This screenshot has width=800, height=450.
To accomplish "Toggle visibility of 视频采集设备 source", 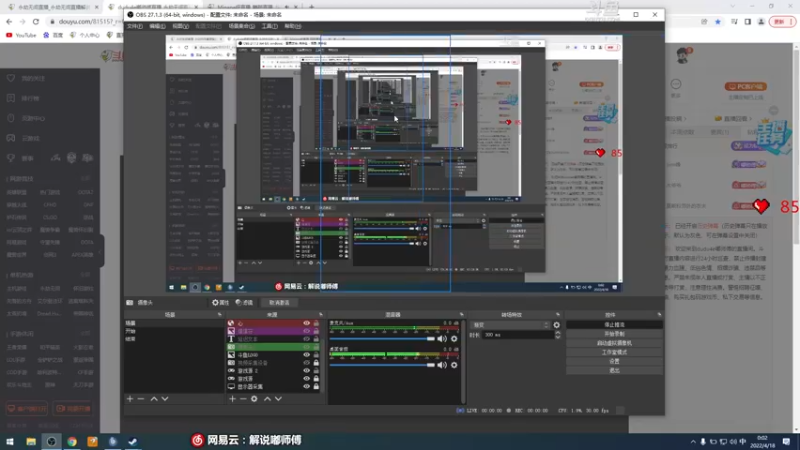I will click(x=306, y=363).
